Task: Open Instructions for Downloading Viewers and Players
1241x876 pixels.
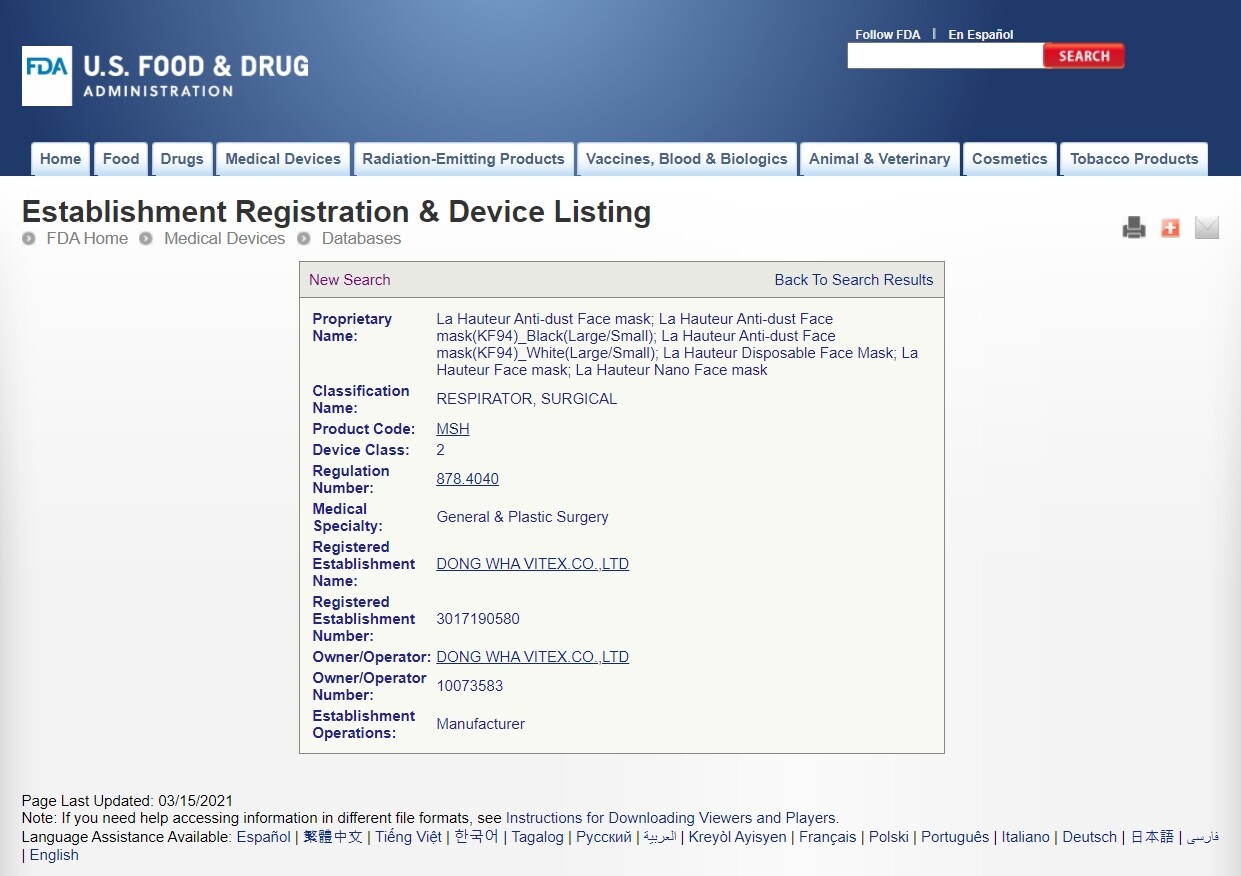Action: 672,818
